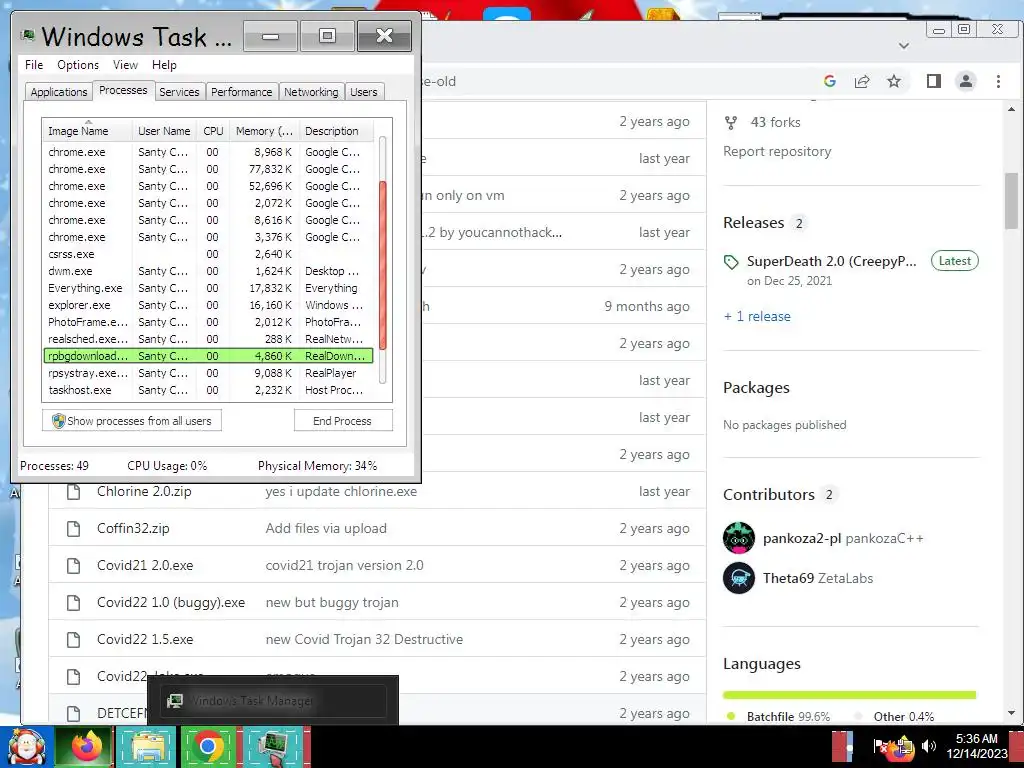The height and width of the screenshot is (768, 1024).
Task: Click the process list vertical scrollbar
Action: click(383, 265)
